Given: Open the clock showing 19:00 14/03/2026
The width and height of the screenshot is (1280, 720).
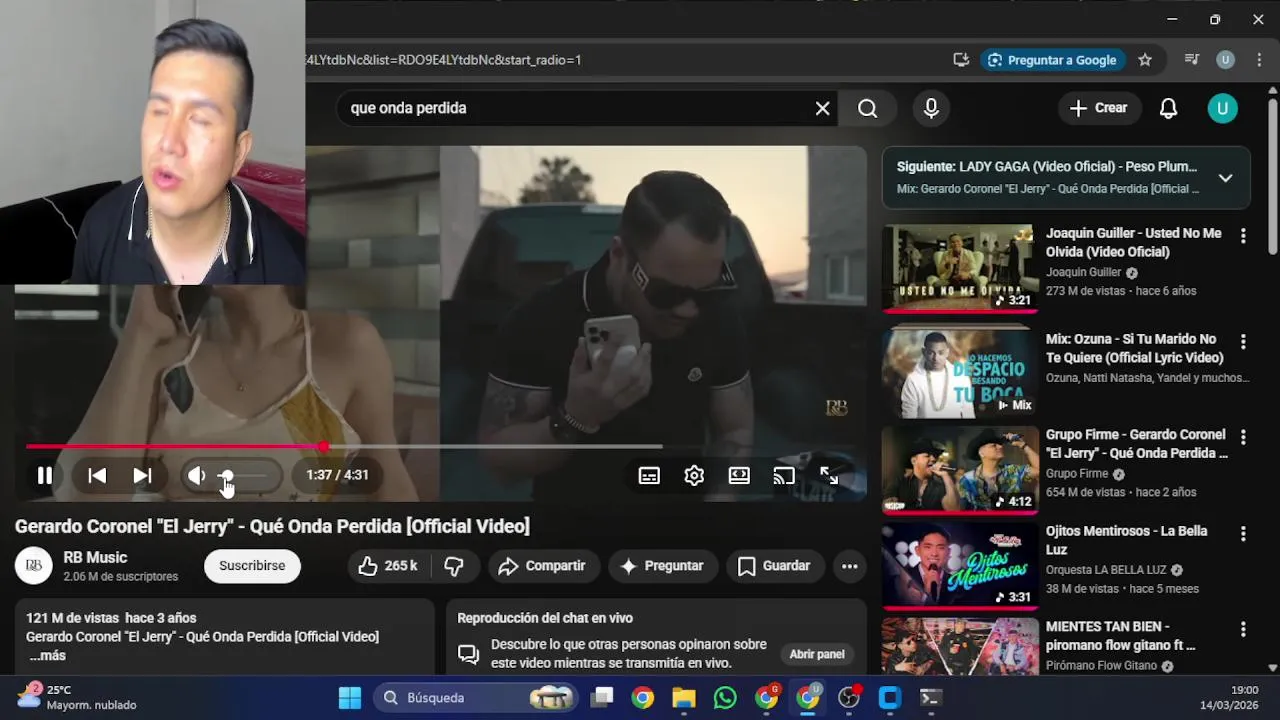Looking at the screenshot, I should (1230, 697).
